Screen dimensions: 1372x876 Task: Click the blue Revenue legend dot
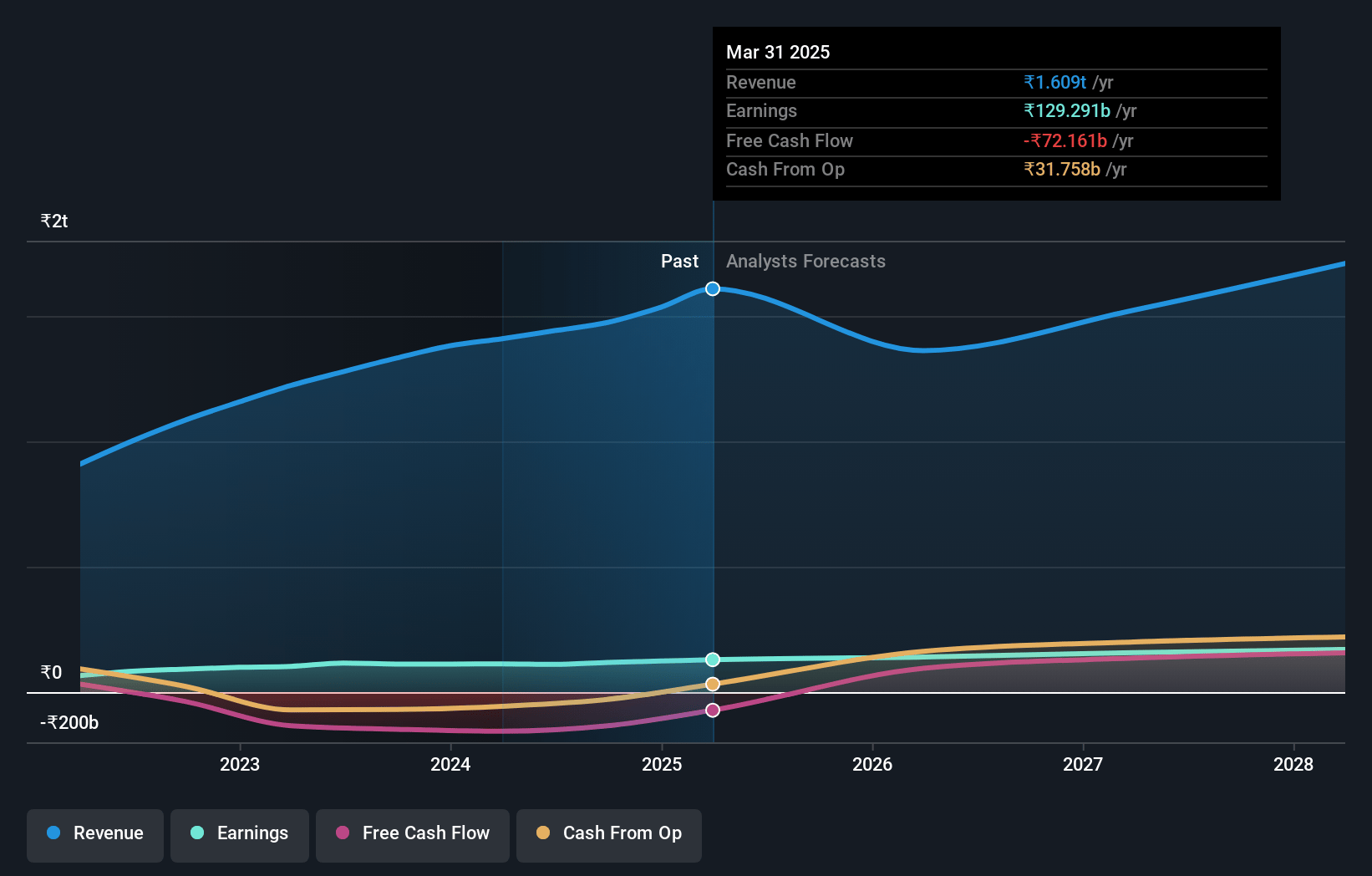point(53,833)
